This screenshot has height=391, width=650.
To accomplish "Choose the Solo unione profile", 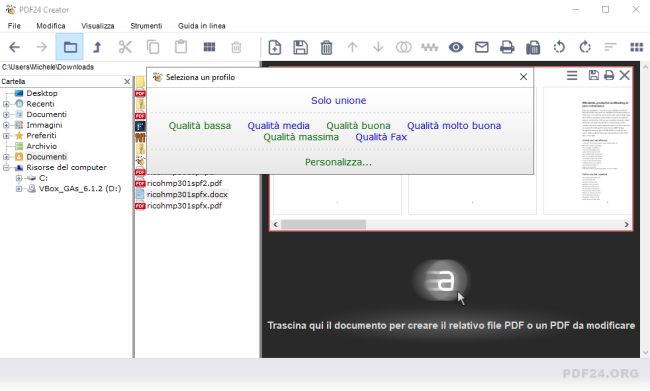I will [338, 100].
